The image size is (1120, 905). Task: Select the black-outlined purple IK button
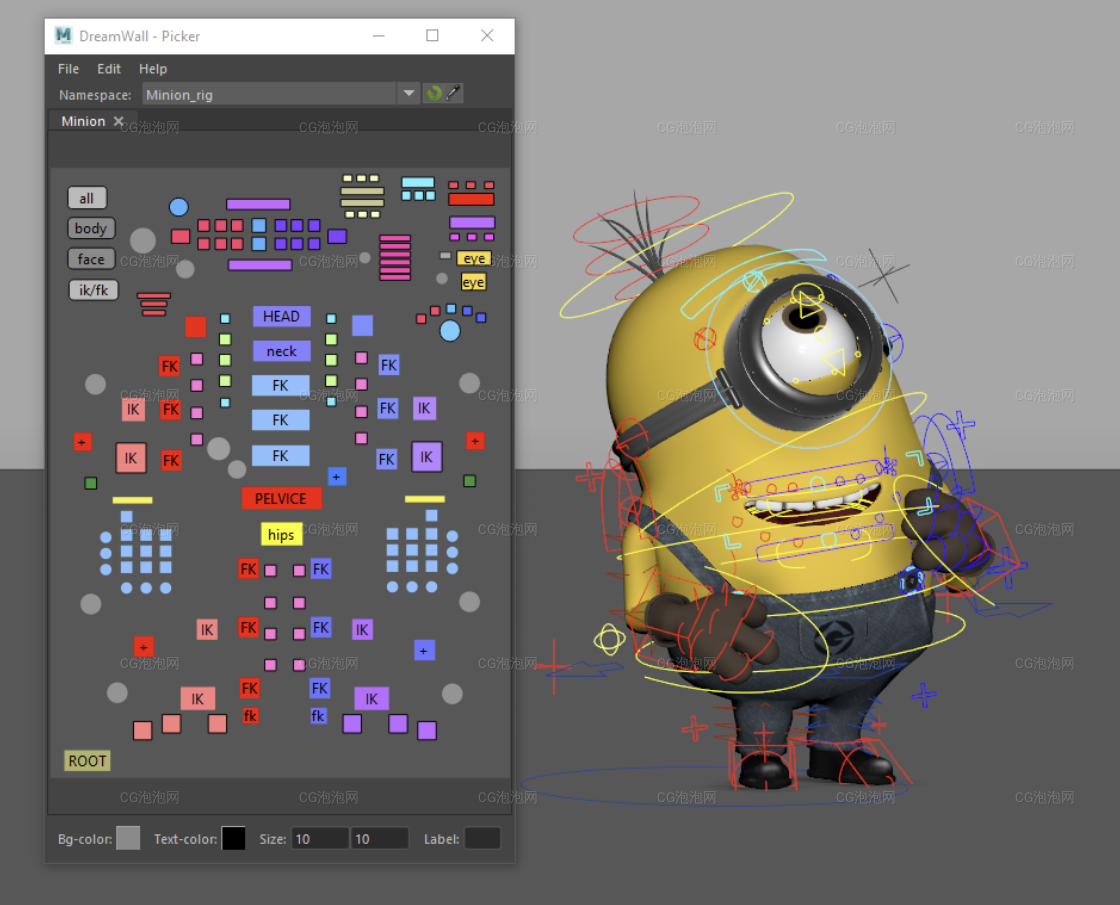(x=426, y=457)
